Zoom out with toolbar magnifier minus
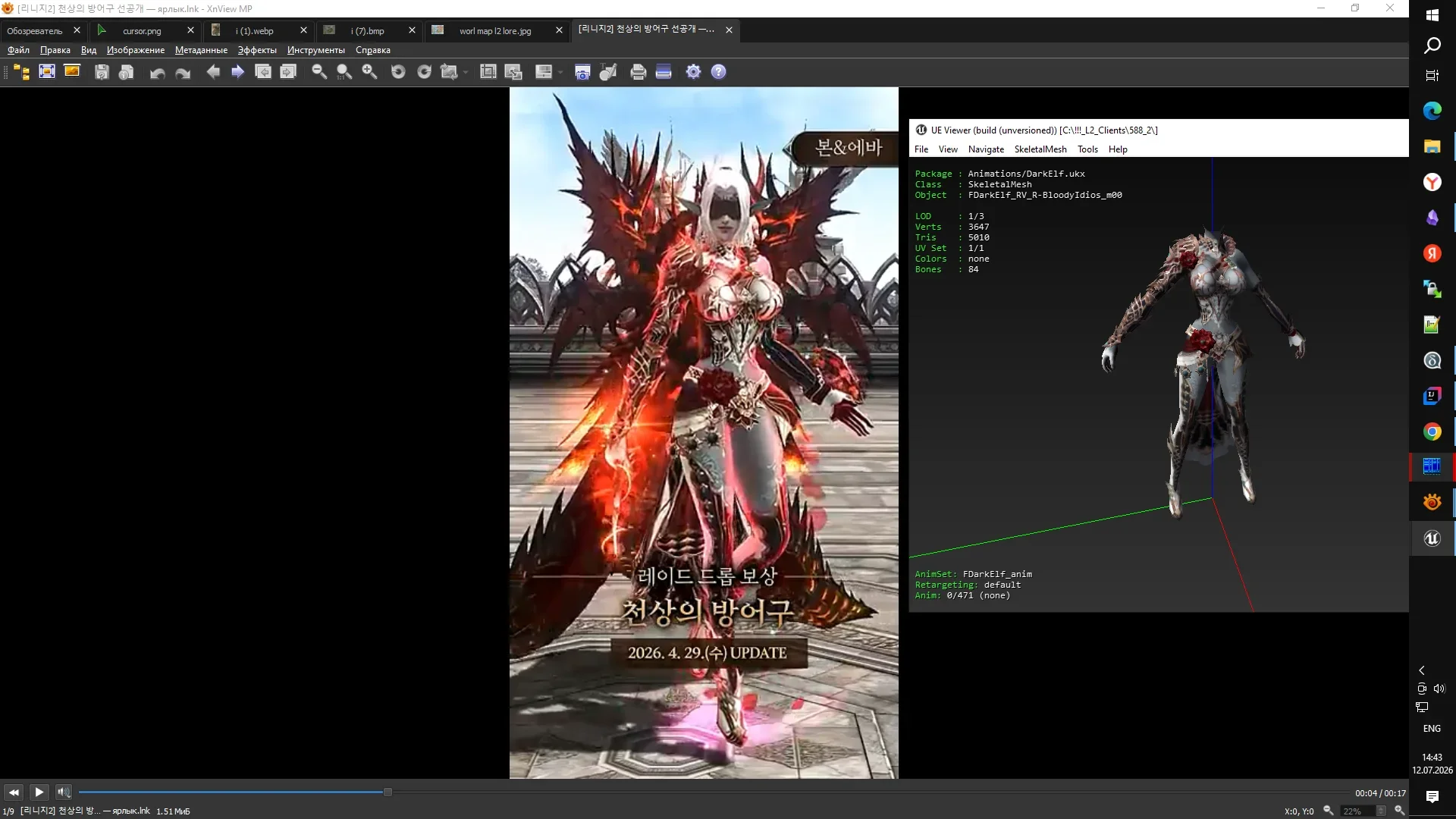This screenshot has width=1456, height=819. 319,72
